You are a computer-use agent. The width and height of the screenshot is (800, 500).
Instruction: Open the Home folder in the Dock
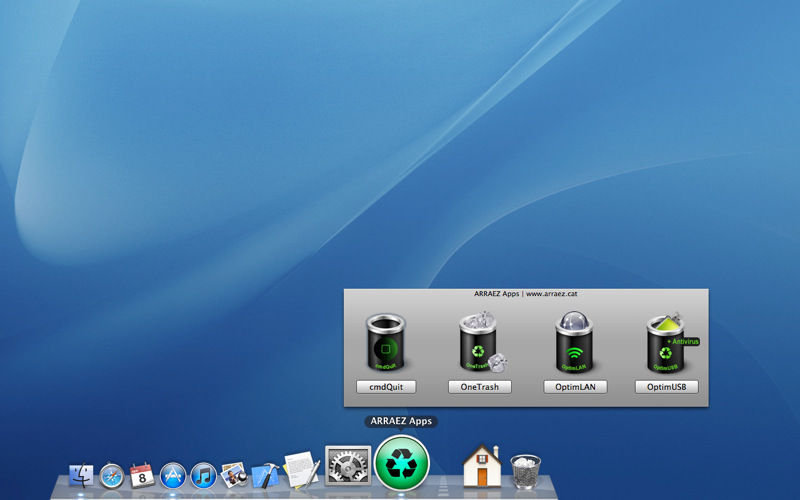tap(482, 465)
